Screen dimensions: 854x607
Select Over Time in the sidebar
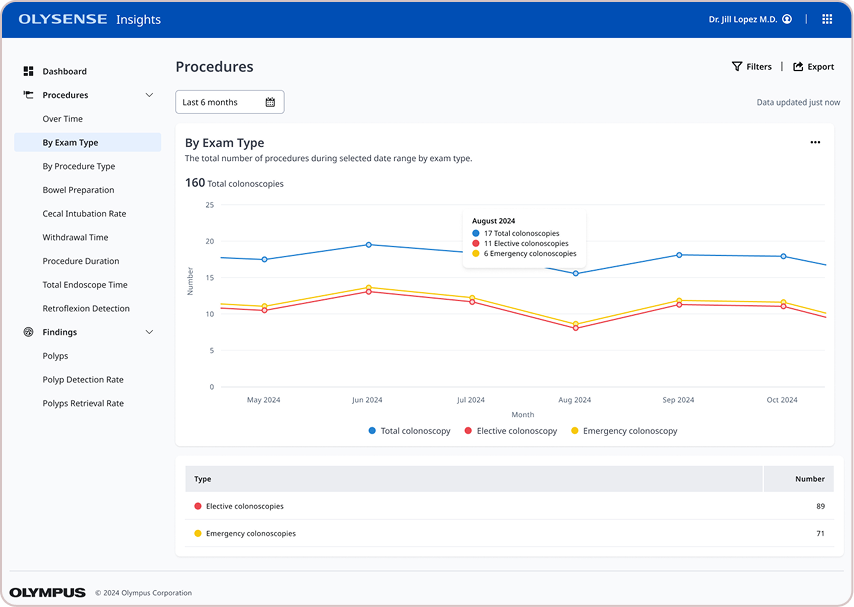tap(63, 119)
